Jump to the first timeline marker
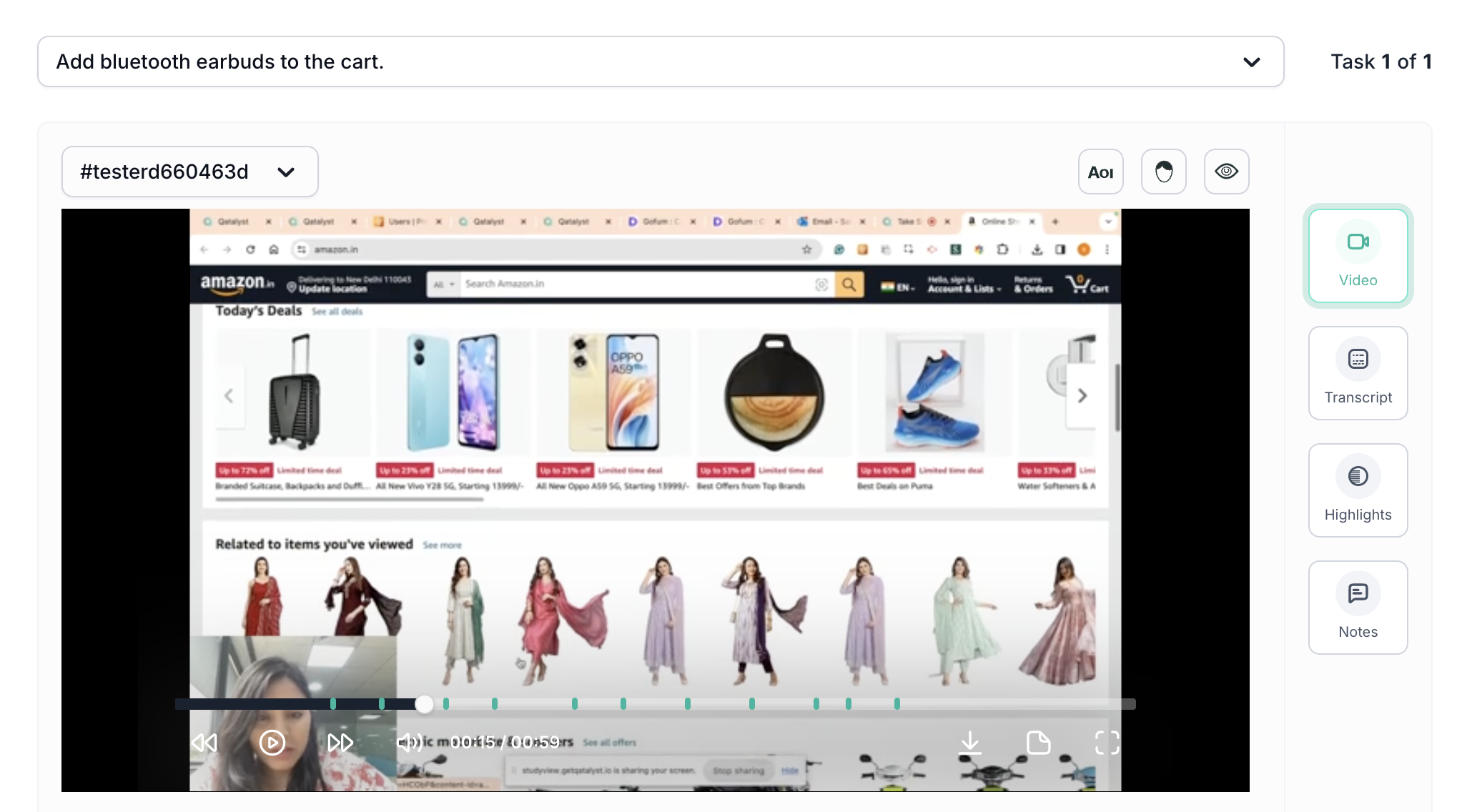Image resolution: width=1457 pixels, height=812 pixels. (x=333, y=704)
